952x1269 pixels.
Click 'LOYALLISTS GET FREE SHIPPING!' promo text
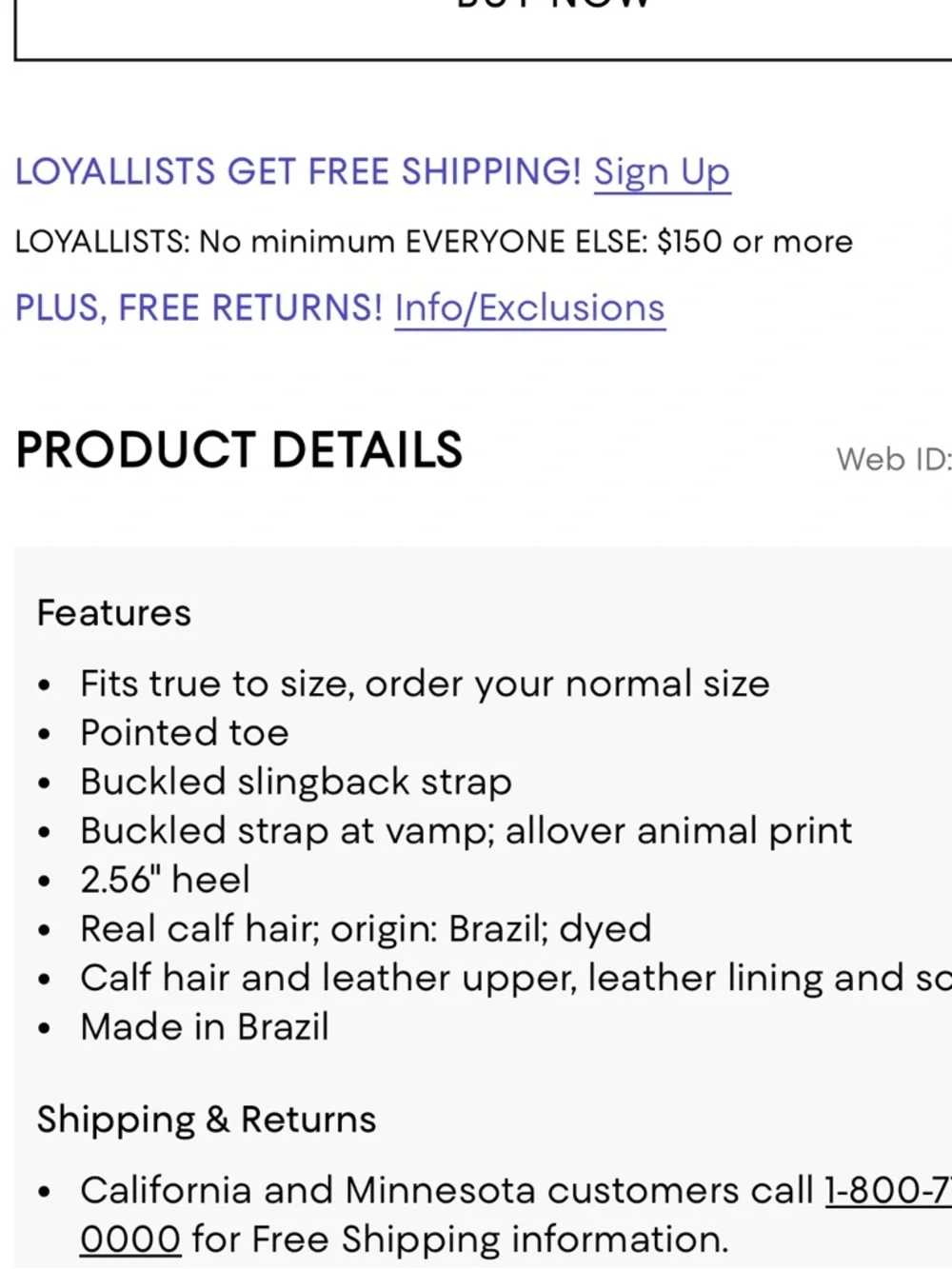(298, 172)
